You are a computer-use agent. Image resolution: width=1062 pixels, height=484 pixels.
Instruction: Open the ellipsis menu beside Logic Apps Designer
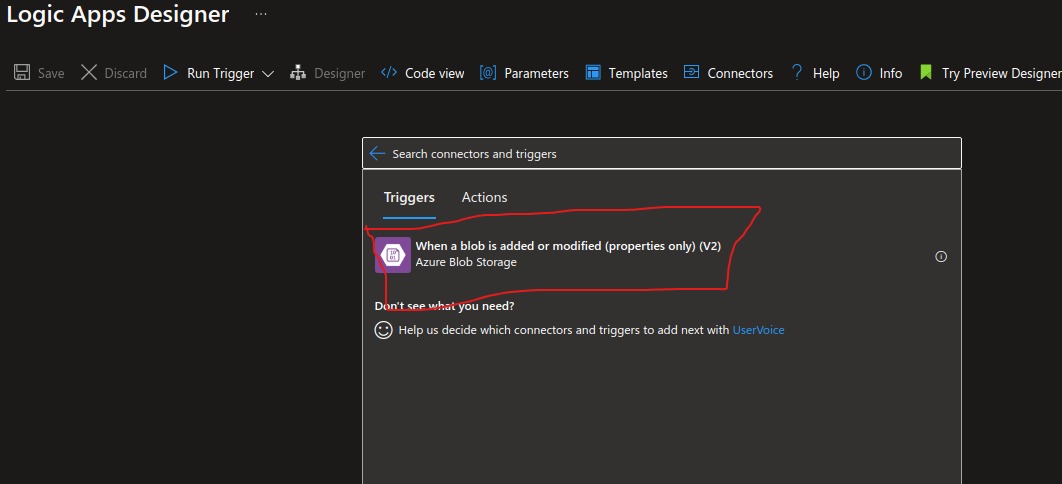click(x=261, y=14)
